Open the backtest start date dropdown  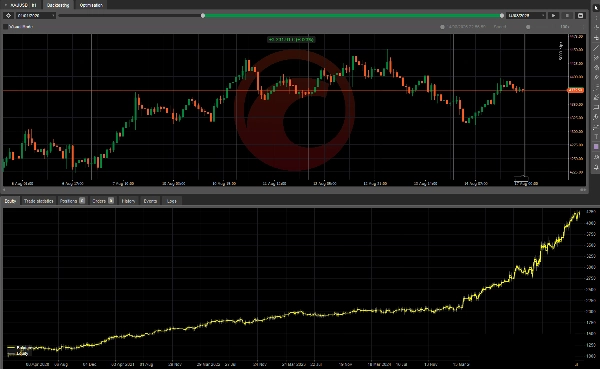coord(36,15)
